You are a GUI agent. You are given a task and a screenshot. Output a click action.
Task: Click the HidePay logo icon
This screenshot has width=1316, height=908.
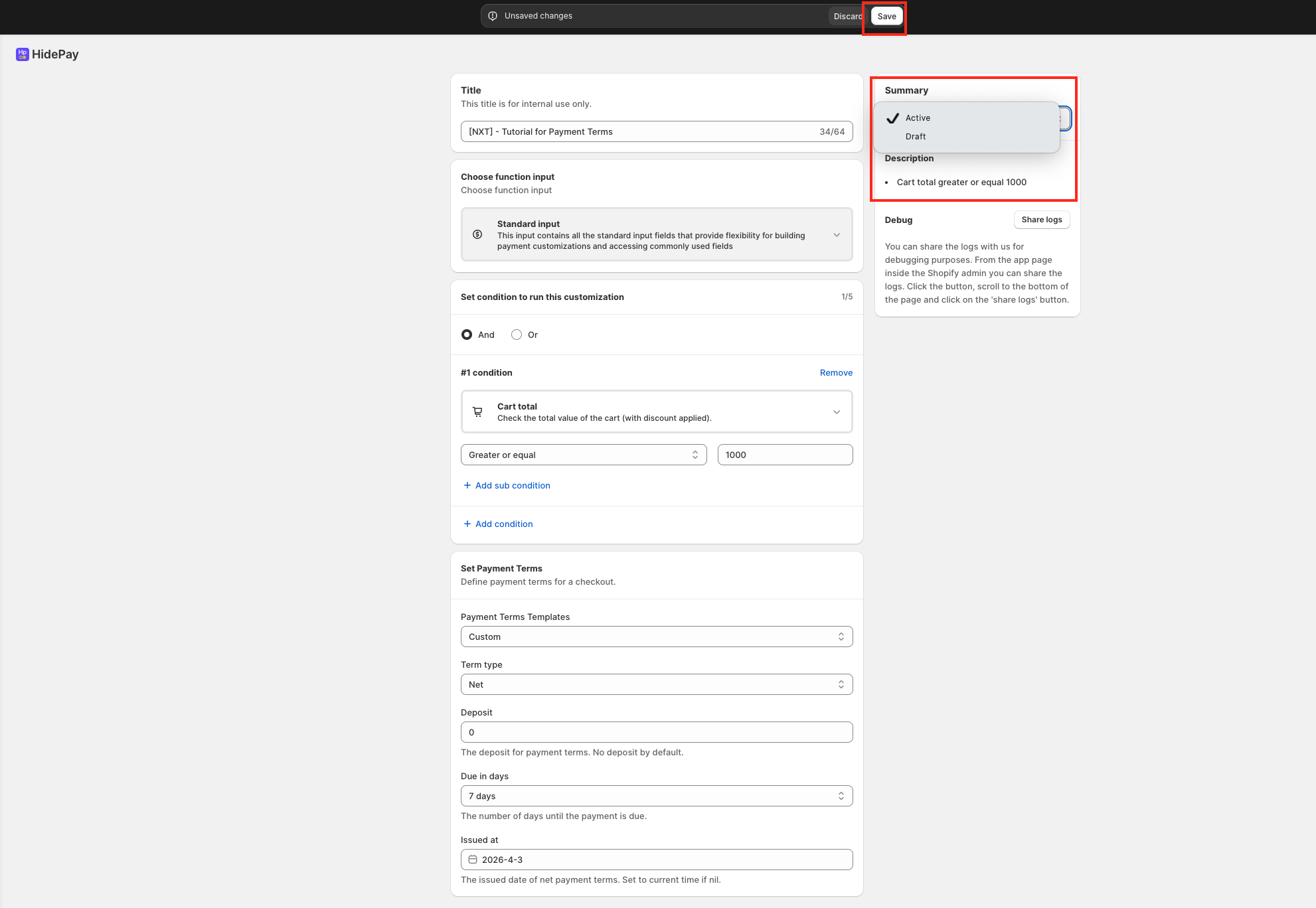click(x=22, y=54)
